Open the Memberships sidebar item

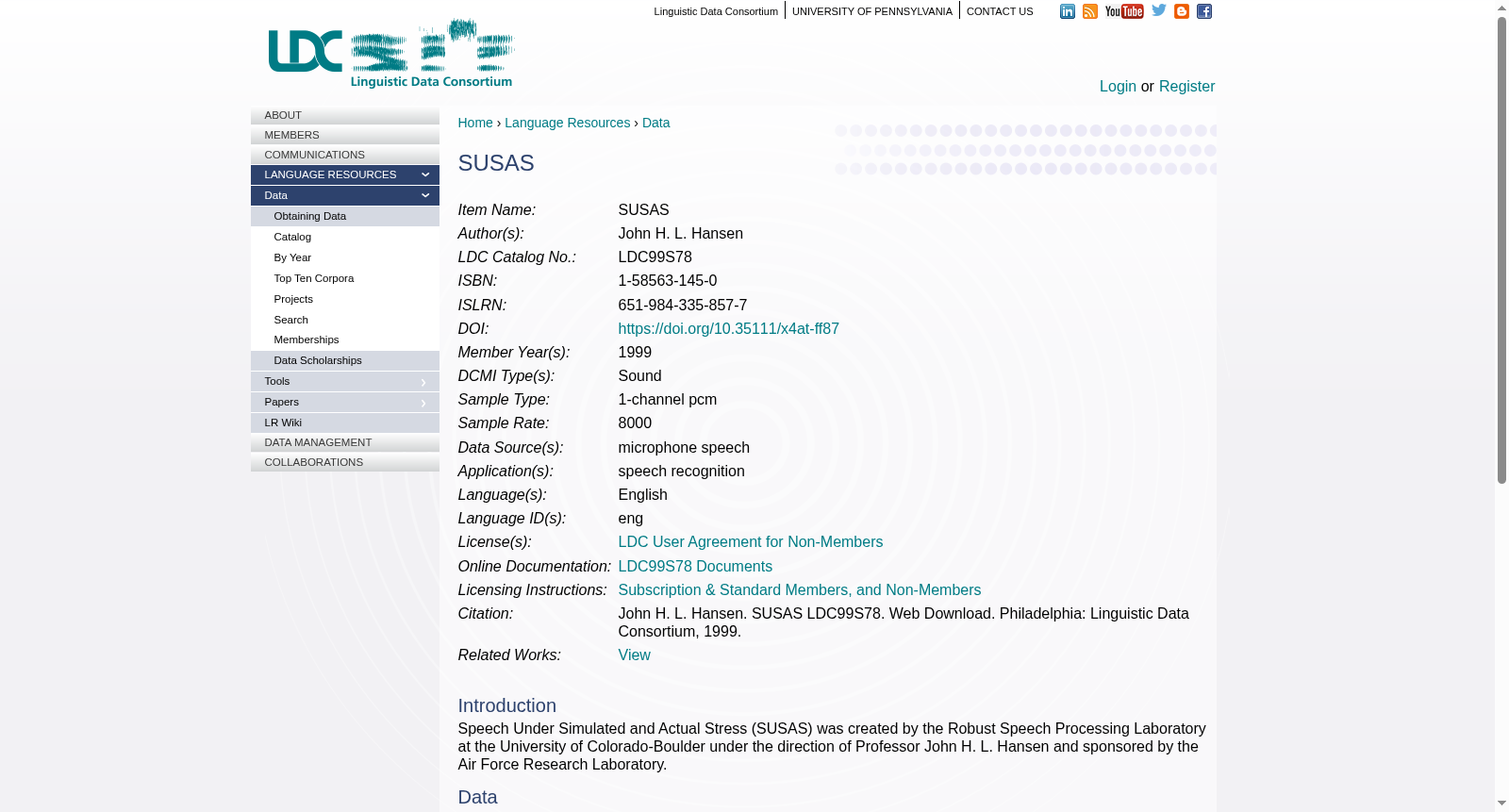click(345, 340)
